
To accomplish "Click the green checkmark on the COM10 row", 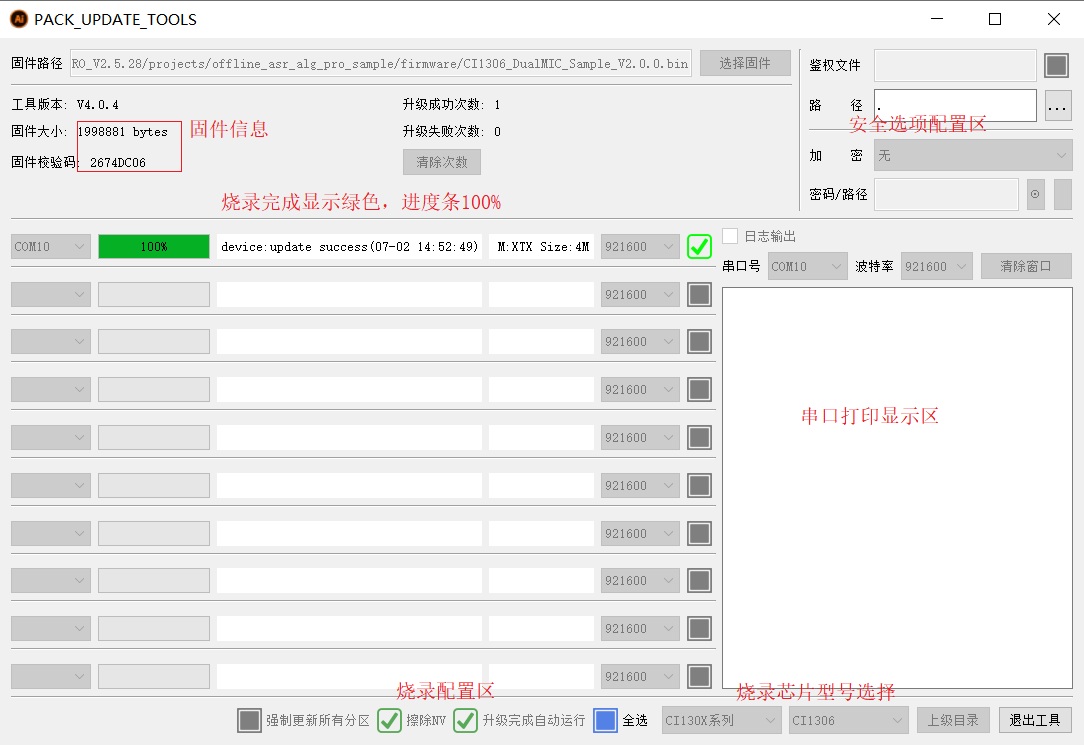I will [699, 247].
